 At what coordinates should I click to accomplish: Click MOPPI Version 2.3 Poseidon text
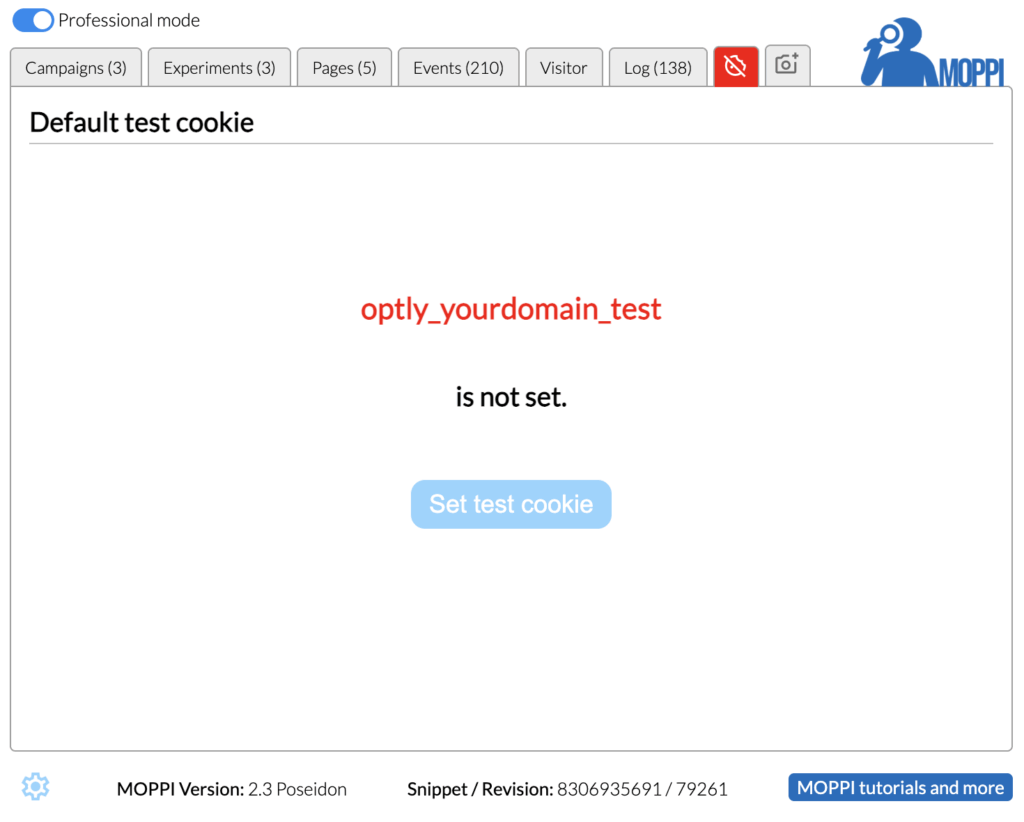pos(232,789)
